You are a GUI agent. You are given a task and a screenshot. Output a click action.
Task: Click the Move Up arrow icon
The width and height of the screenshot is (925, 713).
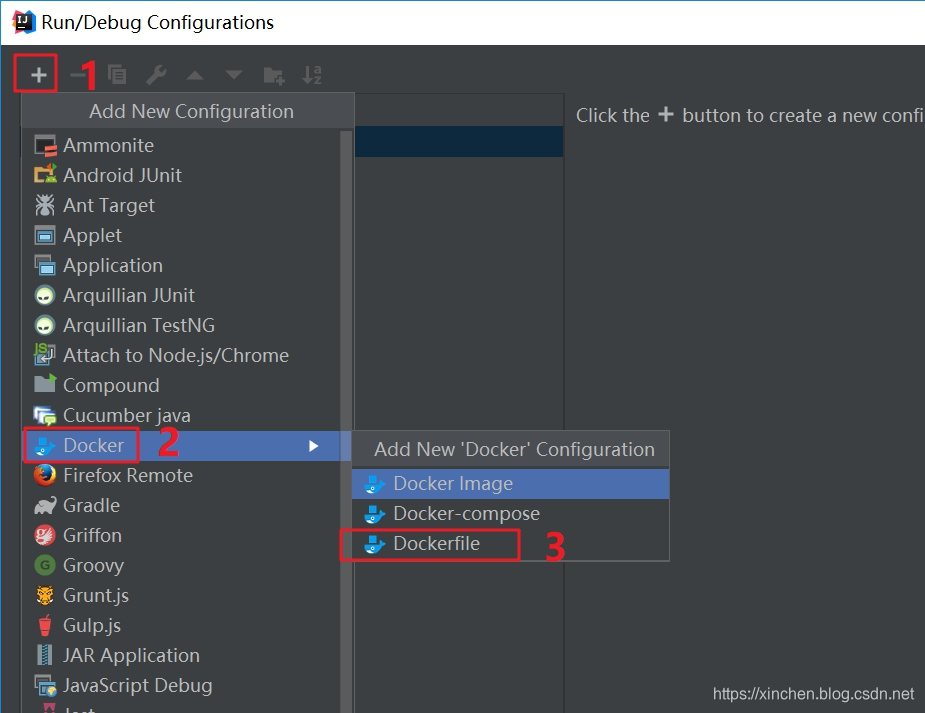coord(195,75)
